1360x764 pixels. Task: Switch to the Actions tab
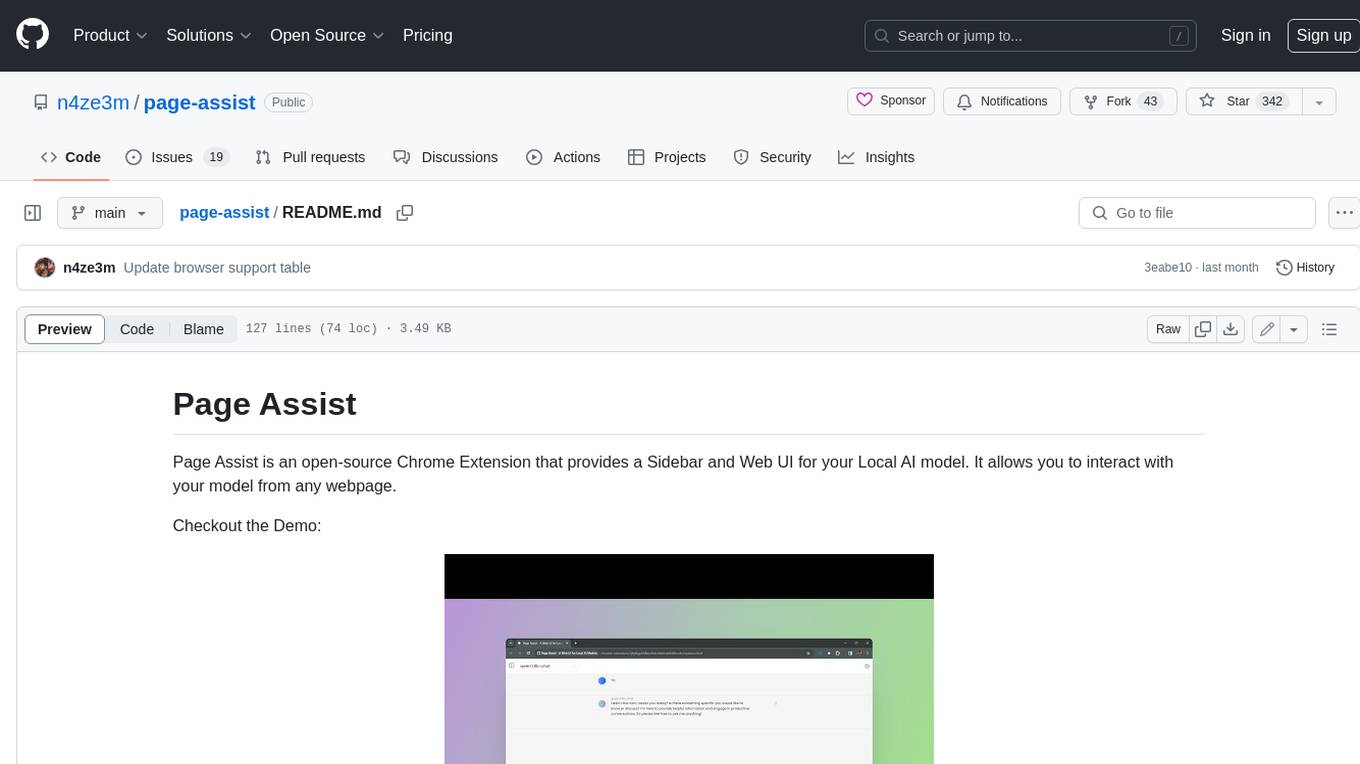563,157
